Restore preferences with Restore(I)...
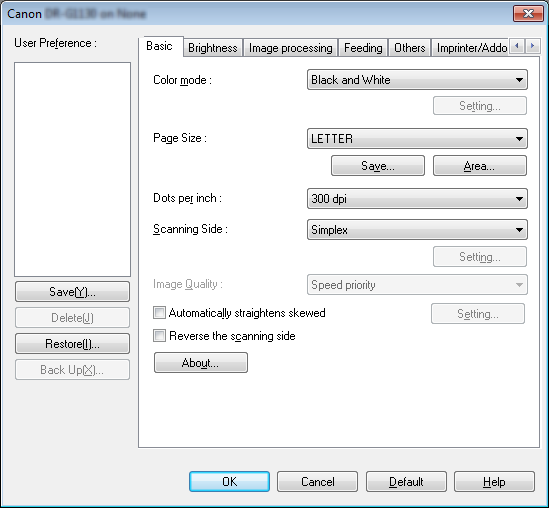Image resolution: width=549 pixels, height=508 pixels. click(72, 344)
